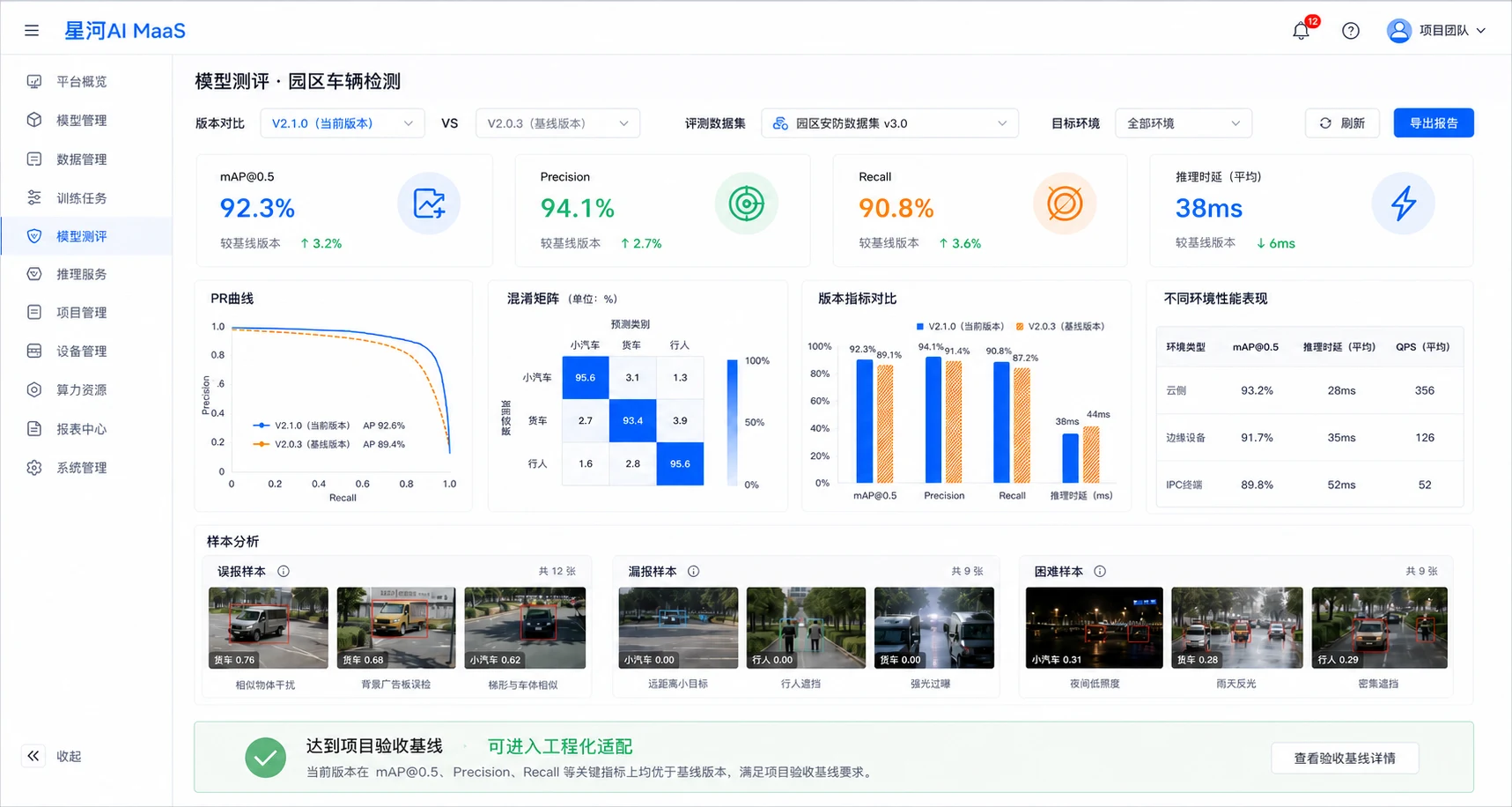Open 货车 0.76 false-positive thumbnail
The image size is (1512, 807).
point(269,628)
